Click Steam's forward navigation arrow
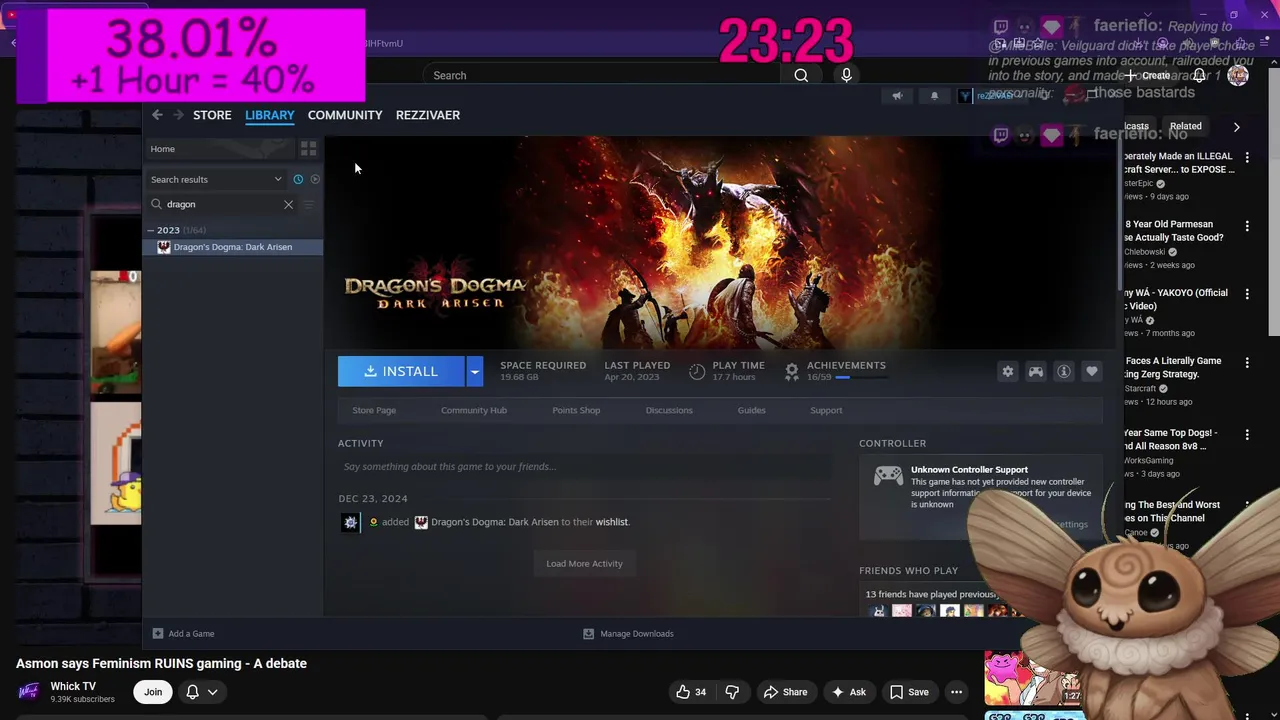The image size is (1280, 720). (x=178, y=115)
